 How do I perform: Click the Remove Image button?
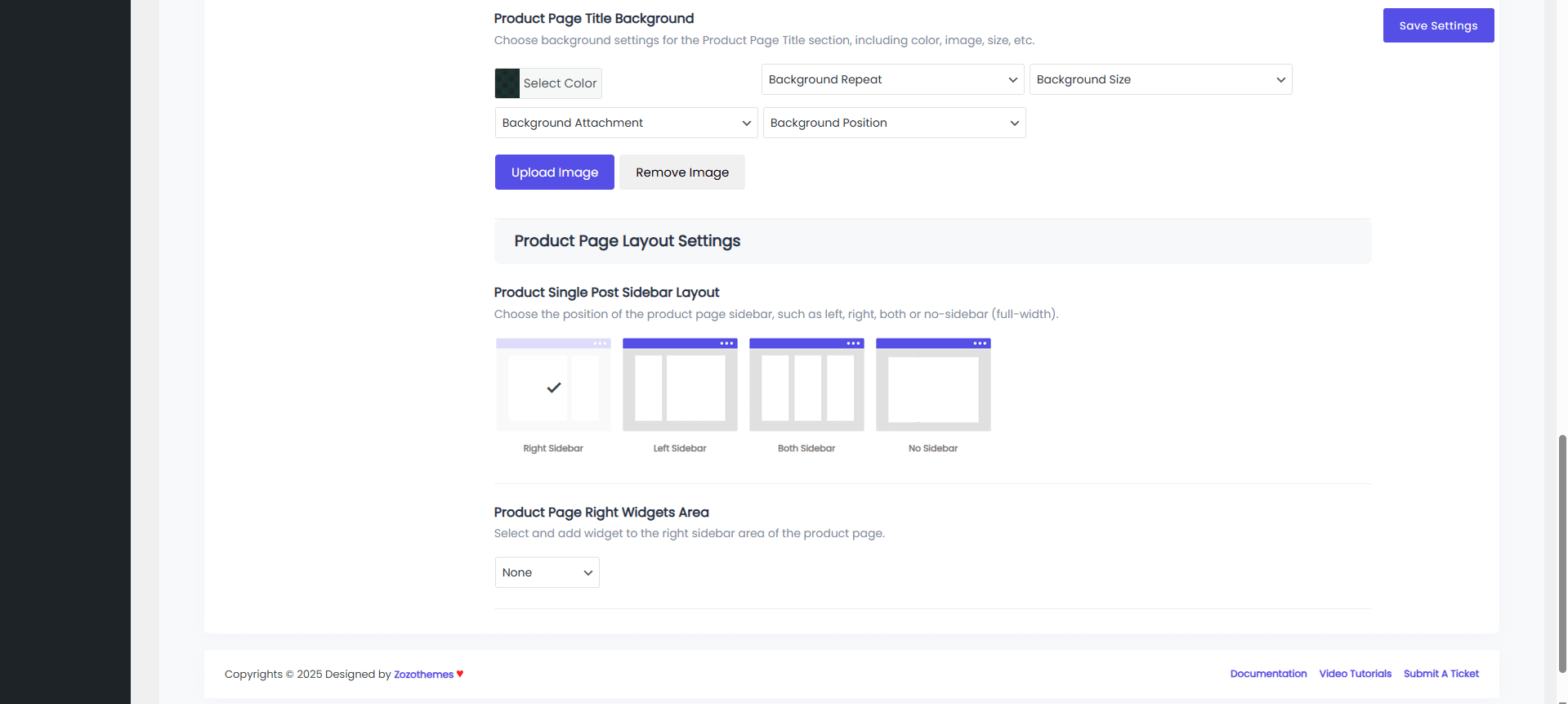(681, 173)
